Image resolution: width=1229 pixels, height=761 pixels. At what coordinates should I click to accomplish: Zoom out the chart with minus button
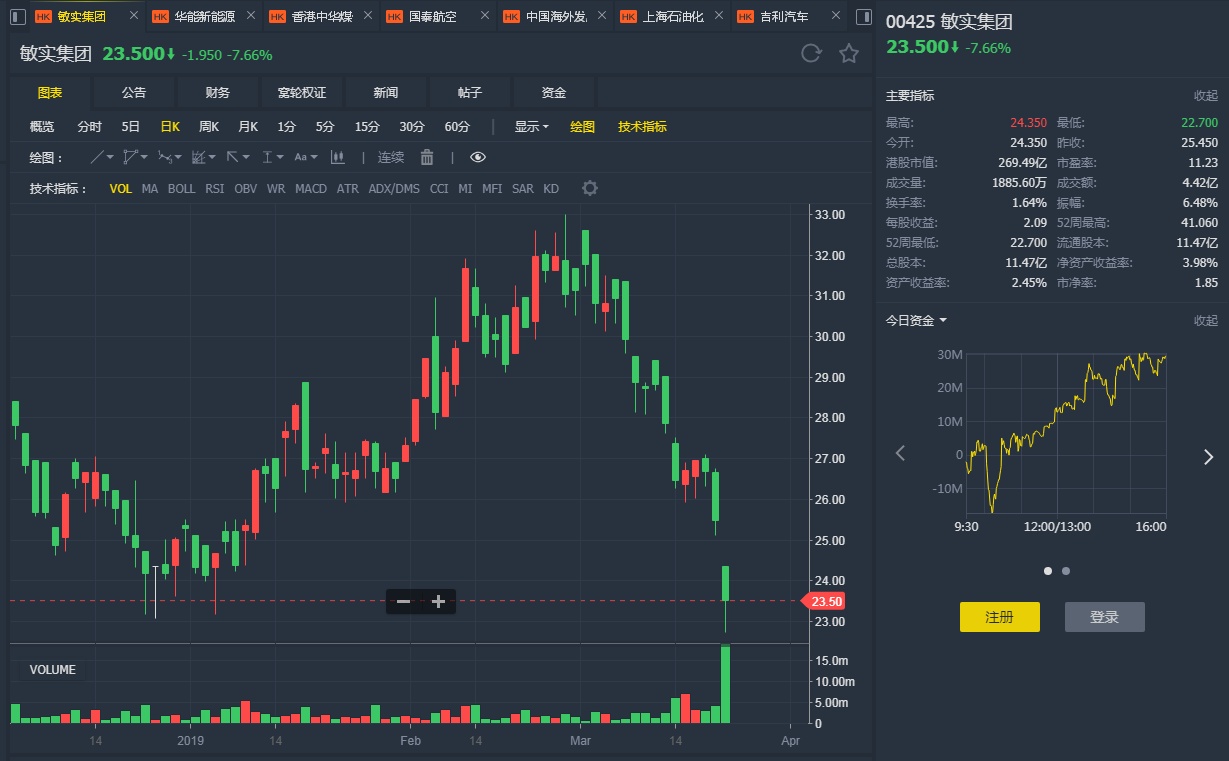(403, 601)
